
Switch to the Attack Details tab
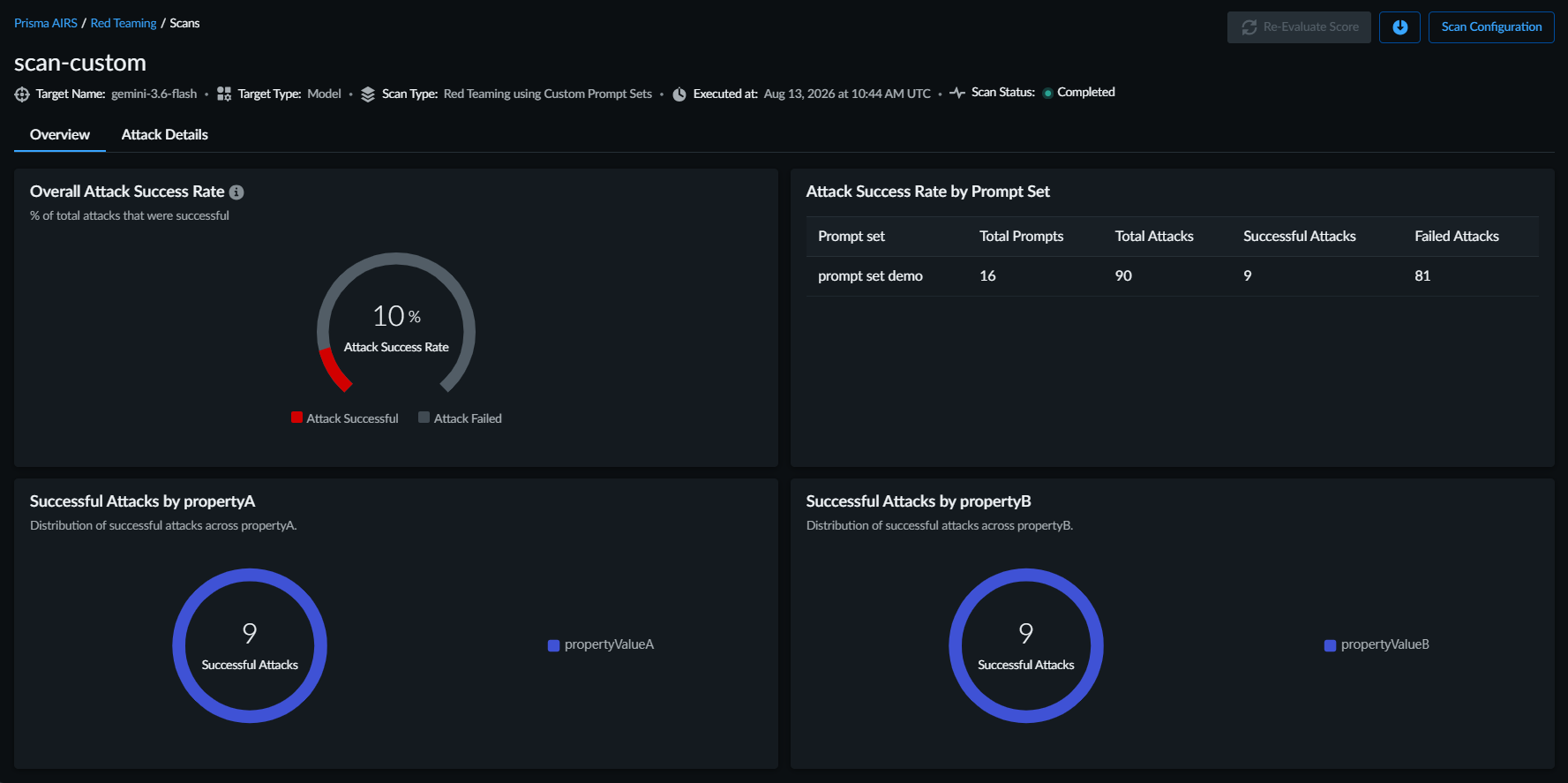pyautogui.click(x=165, y=135)
